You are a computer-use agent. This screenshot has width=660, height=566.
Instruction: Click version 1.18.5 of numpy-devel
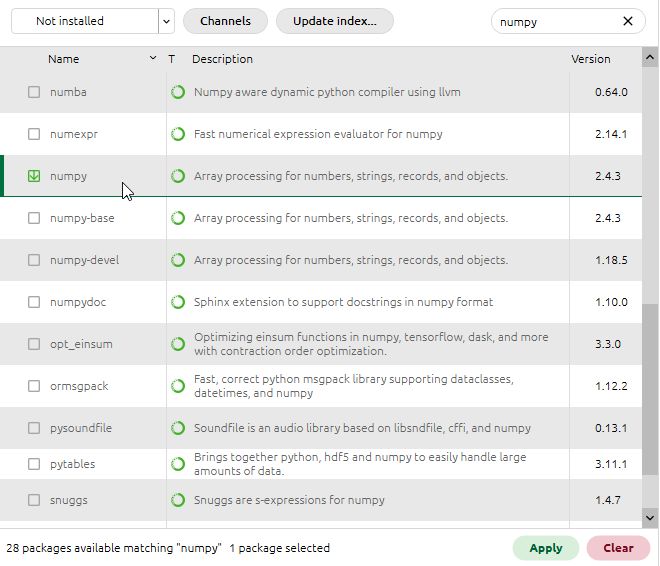pyautogui.click(x=611, y=260)
